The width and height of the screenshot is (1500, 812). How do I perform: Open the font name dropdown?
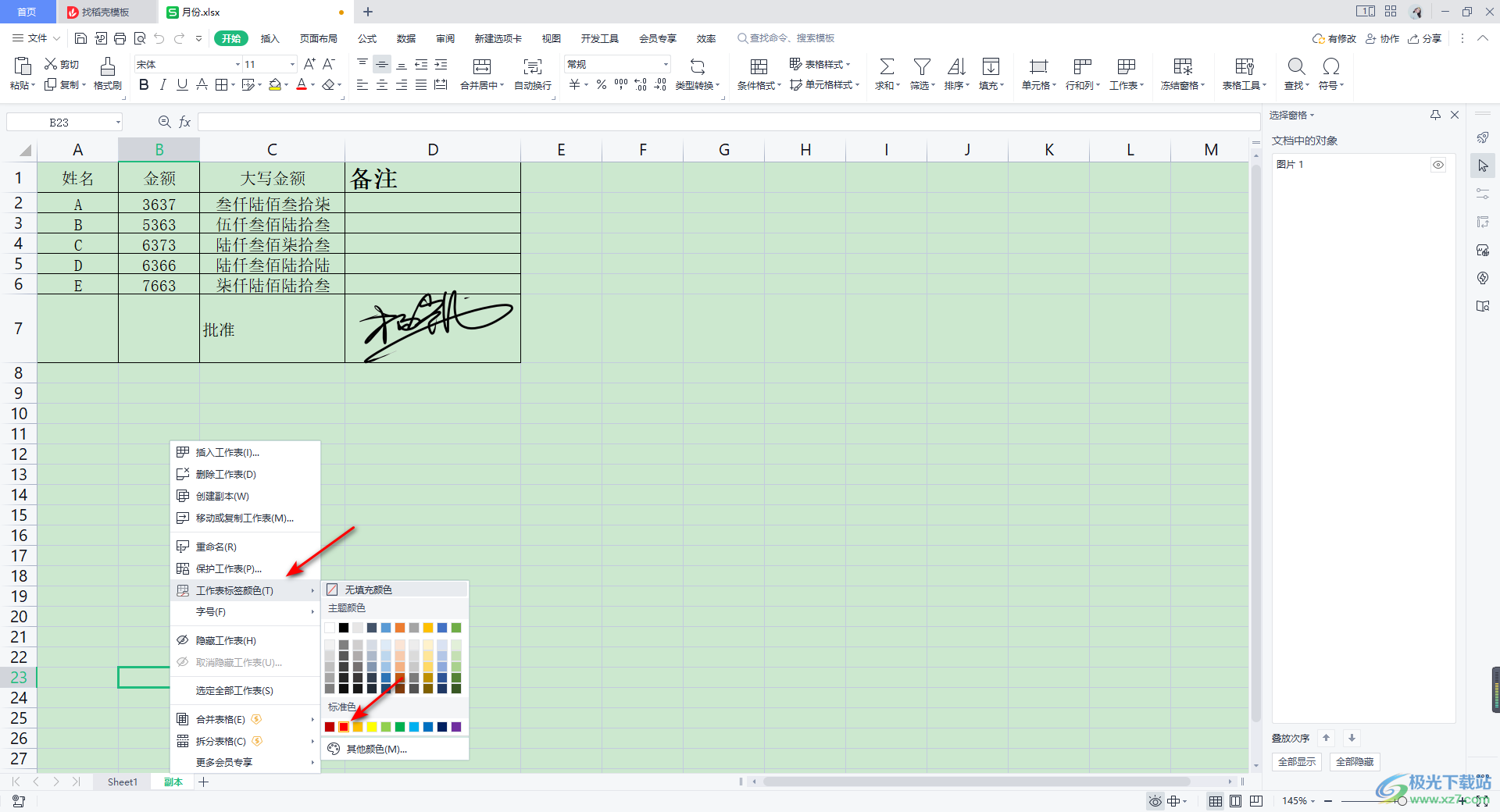pos(237,65)
